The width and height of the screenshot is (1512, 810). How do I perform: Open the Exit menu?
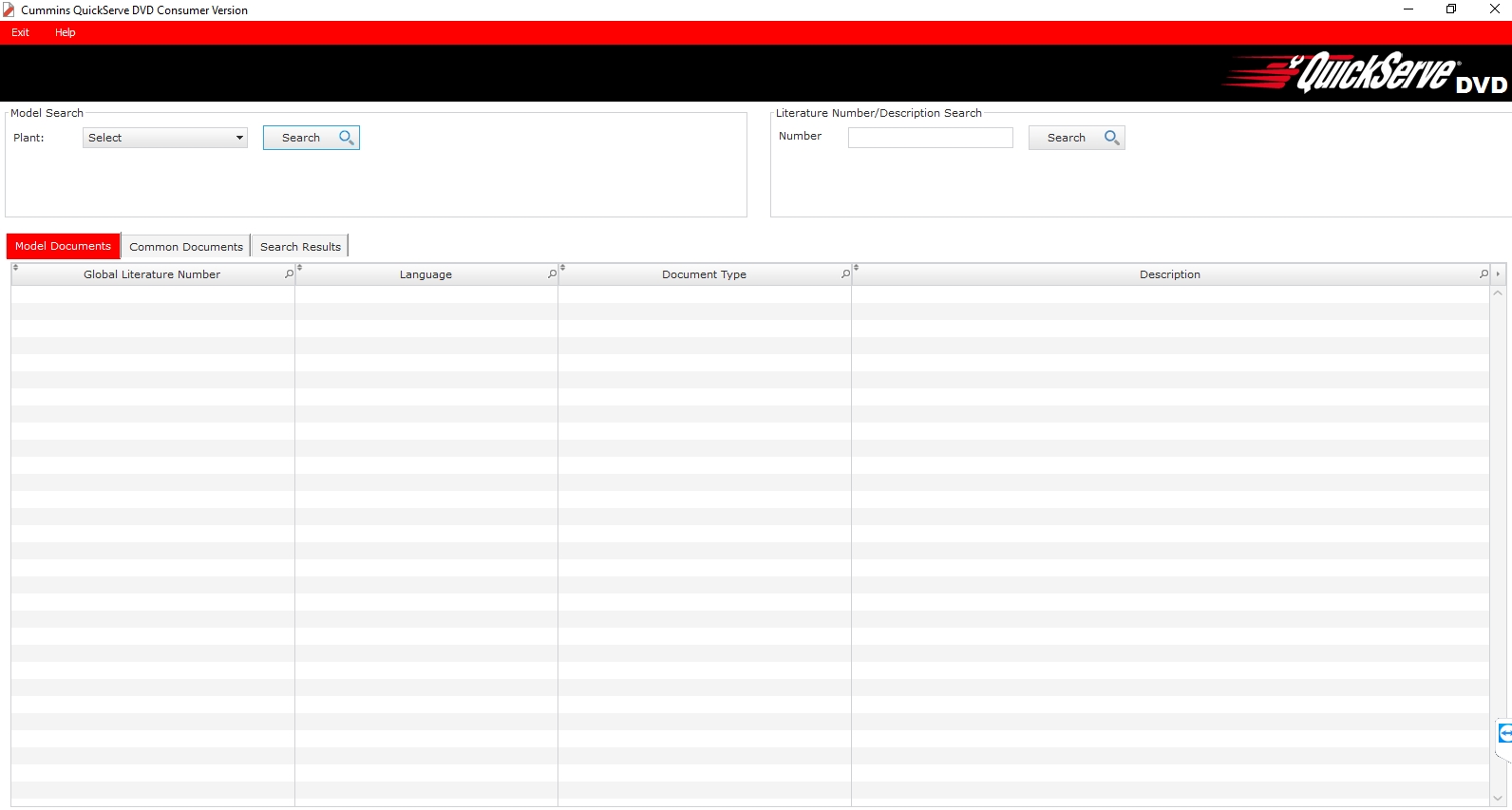(20, 32)
